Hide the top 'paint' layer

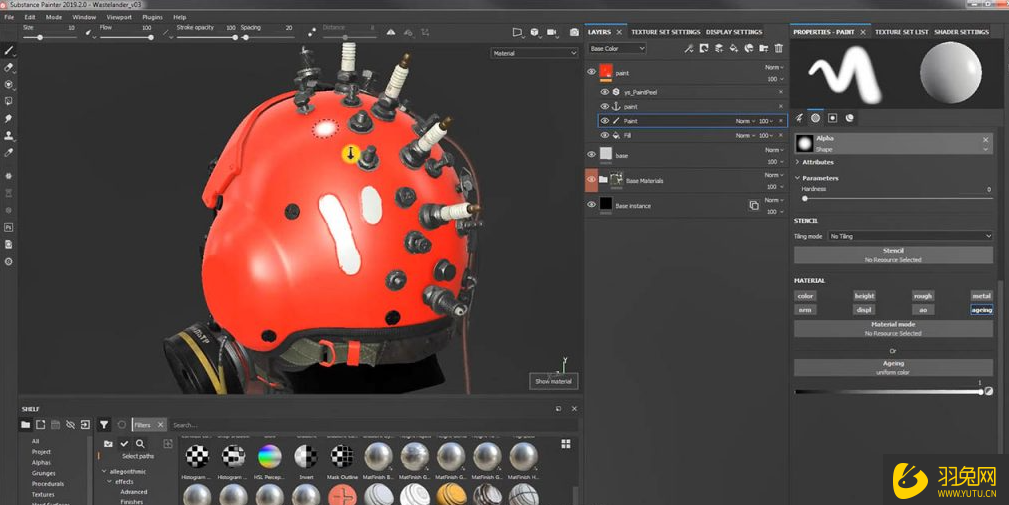coord(591,72)
